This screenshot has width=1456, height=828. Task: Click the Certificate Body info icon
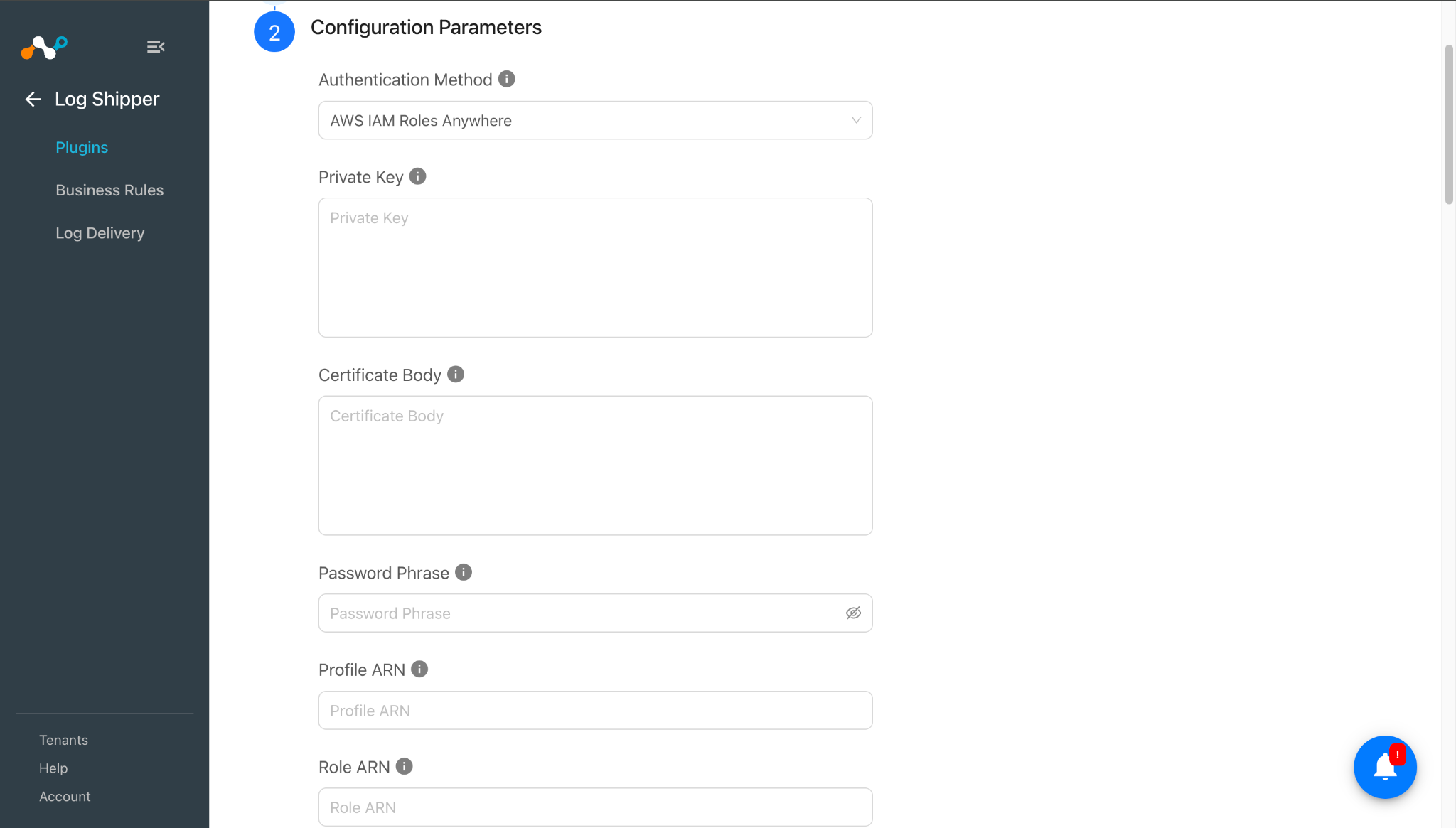(456, 374)
